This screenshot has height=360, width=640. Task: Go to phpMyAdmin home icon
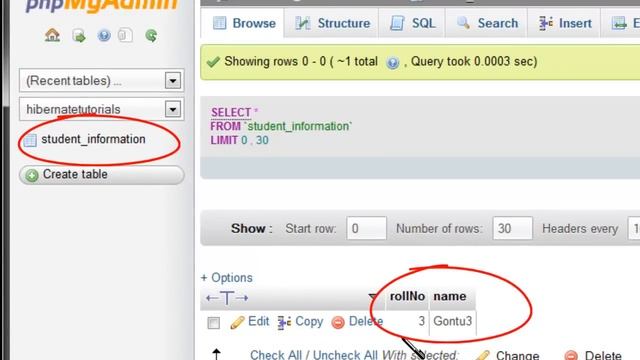tap(52, 36)
